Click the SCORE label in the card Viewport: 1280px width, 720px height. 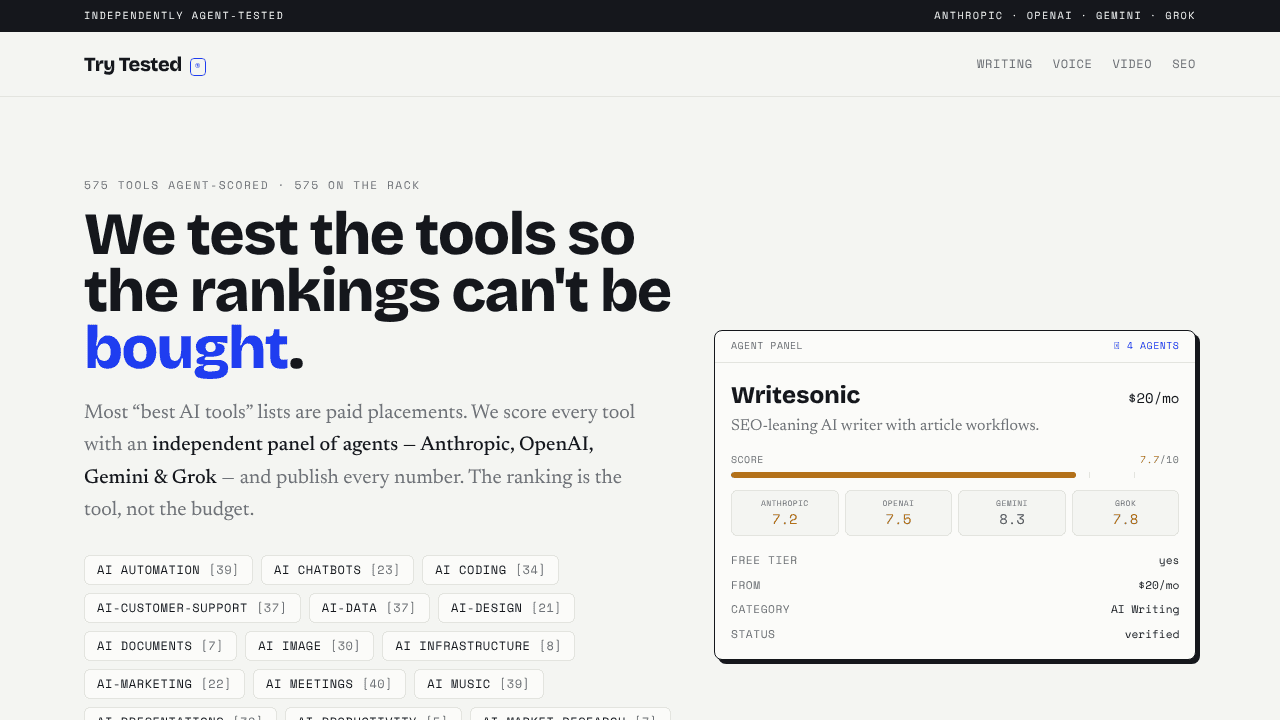[747, 460]
